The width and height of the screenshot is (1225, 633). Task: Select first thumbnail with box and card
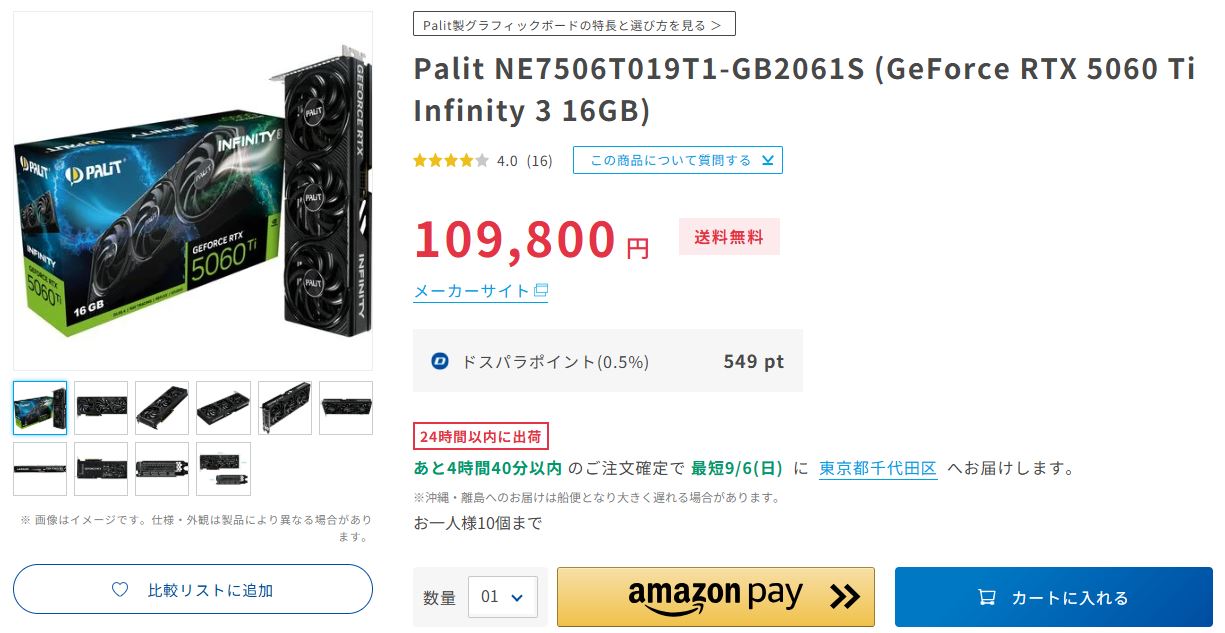click(x=40, y=407)
